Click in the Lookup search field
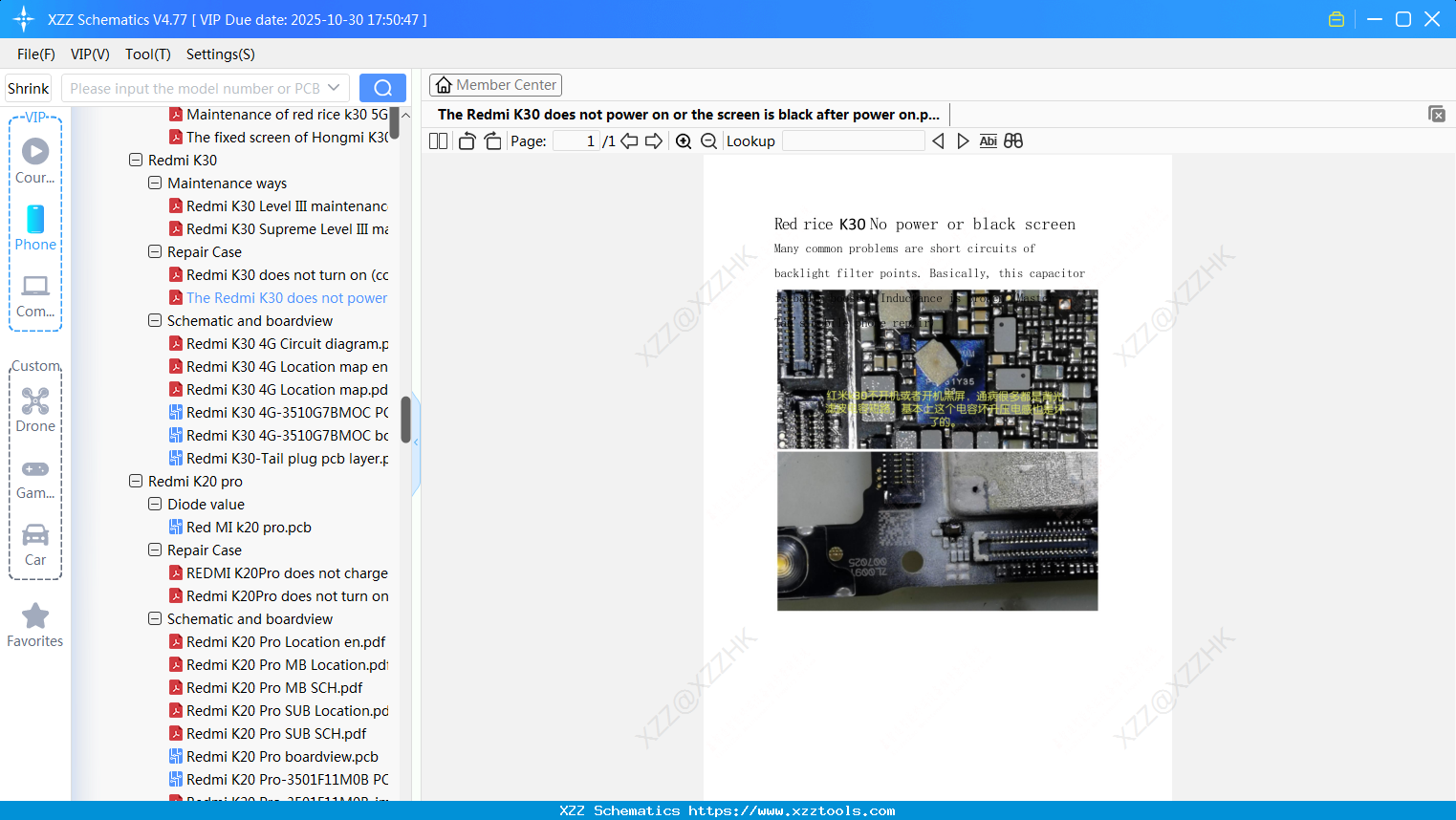Viewport: 1456px width, 820px height. coord(852,140)
